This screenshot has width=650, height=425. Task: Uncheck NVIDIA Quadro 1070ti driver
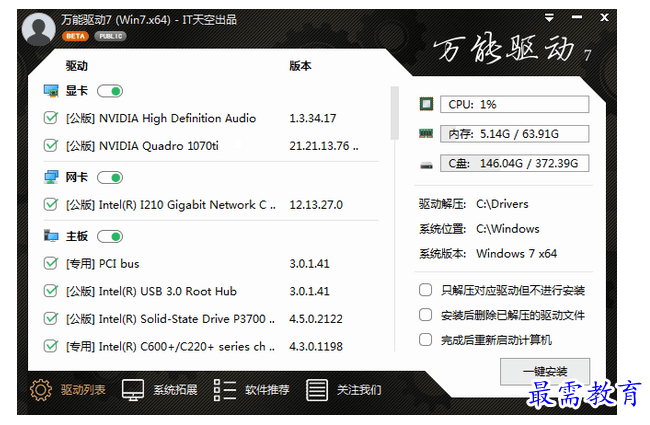[51, 146]
